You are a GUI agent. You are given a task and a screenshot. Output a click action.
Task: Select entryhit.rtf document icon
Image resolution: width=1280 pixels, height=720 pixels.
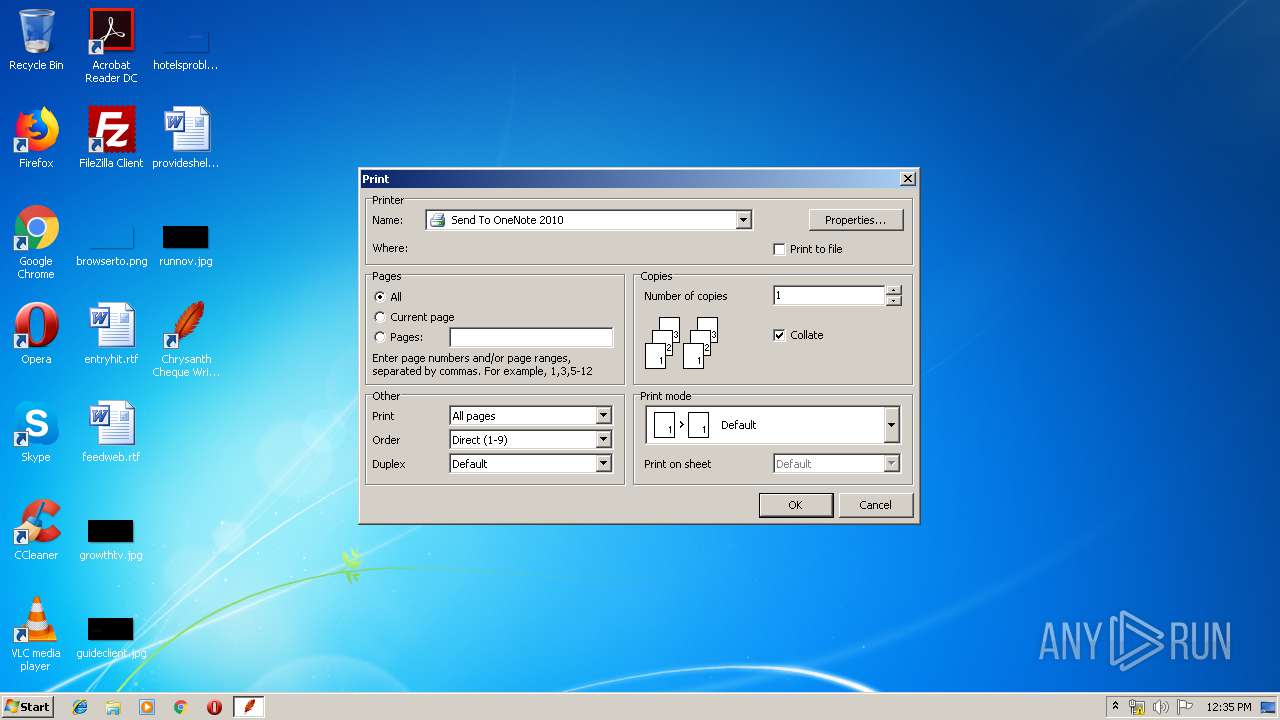coord(111,334)
